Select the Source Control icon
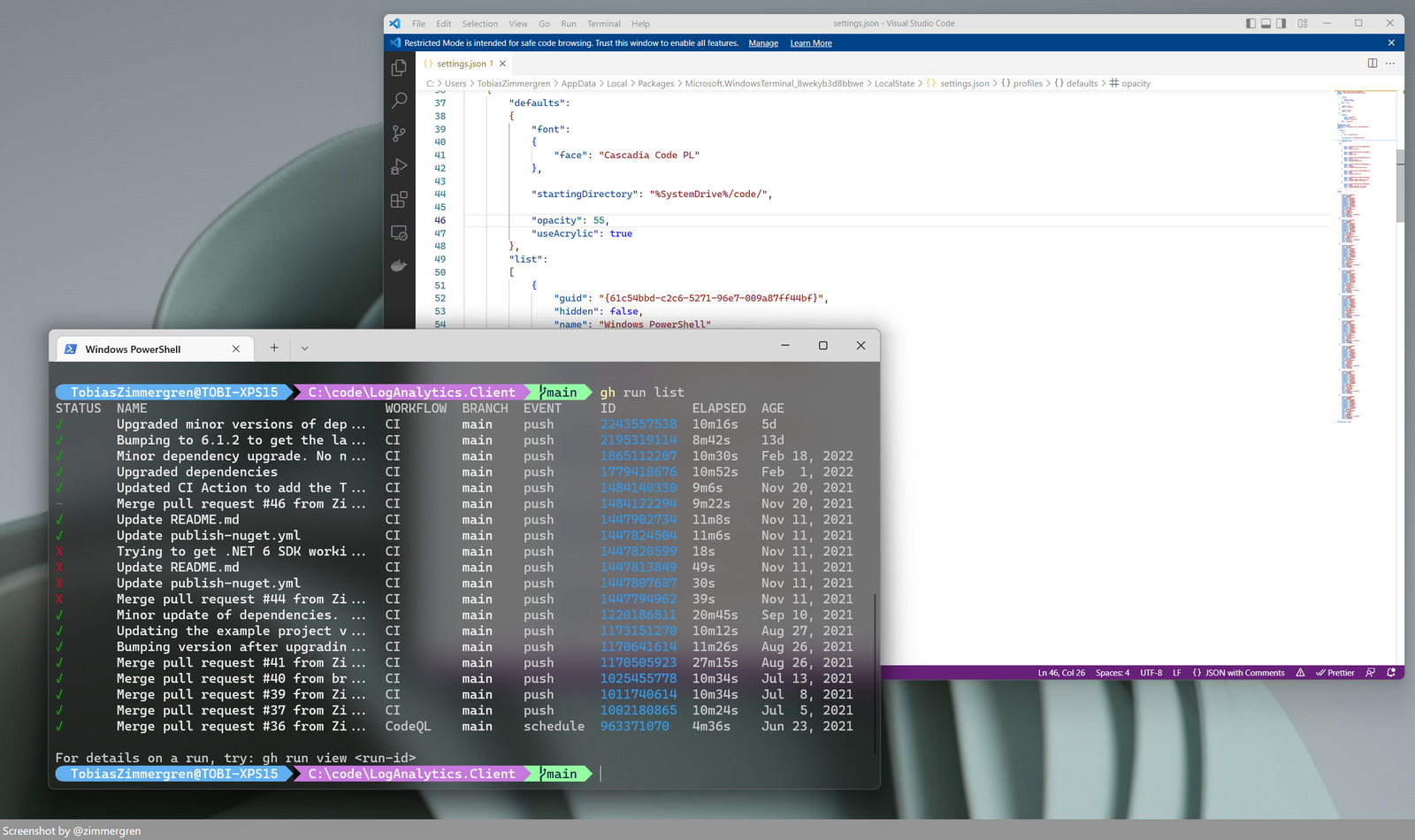The image size is (1415, 840). tap(399, 134)
